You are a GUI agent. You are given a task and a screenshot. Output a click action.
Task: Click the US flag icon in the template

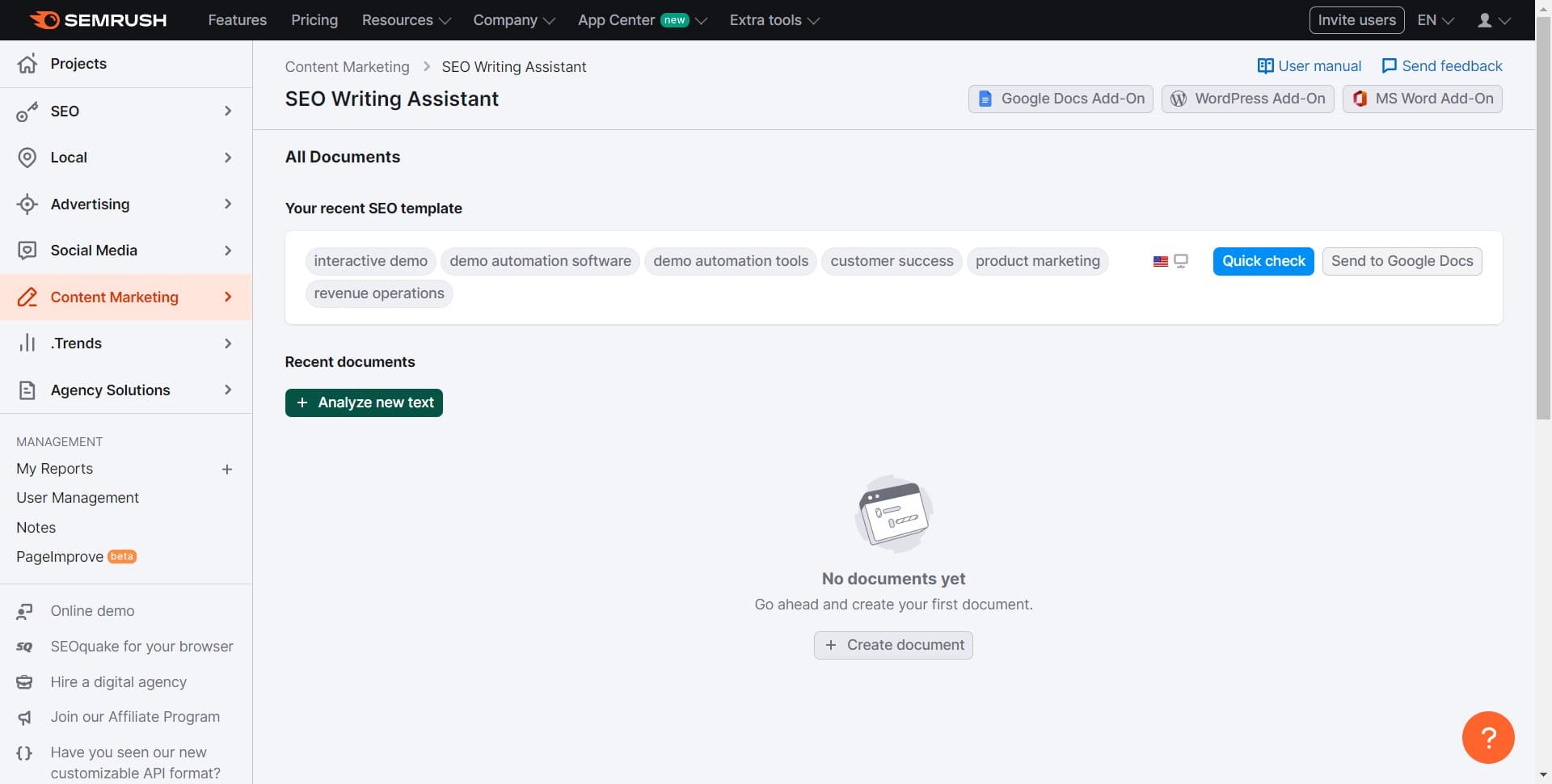(1160, 261)
